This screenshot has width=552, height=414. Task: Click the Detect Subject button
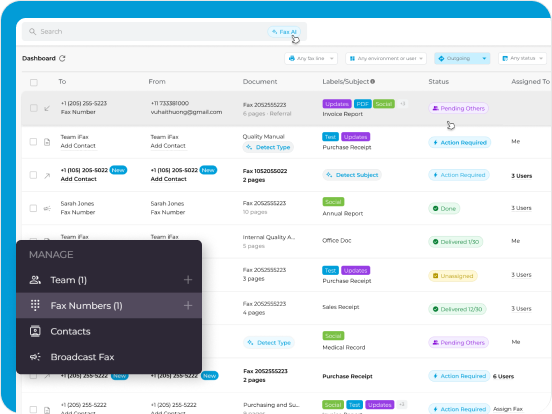[x=352, y=175]
